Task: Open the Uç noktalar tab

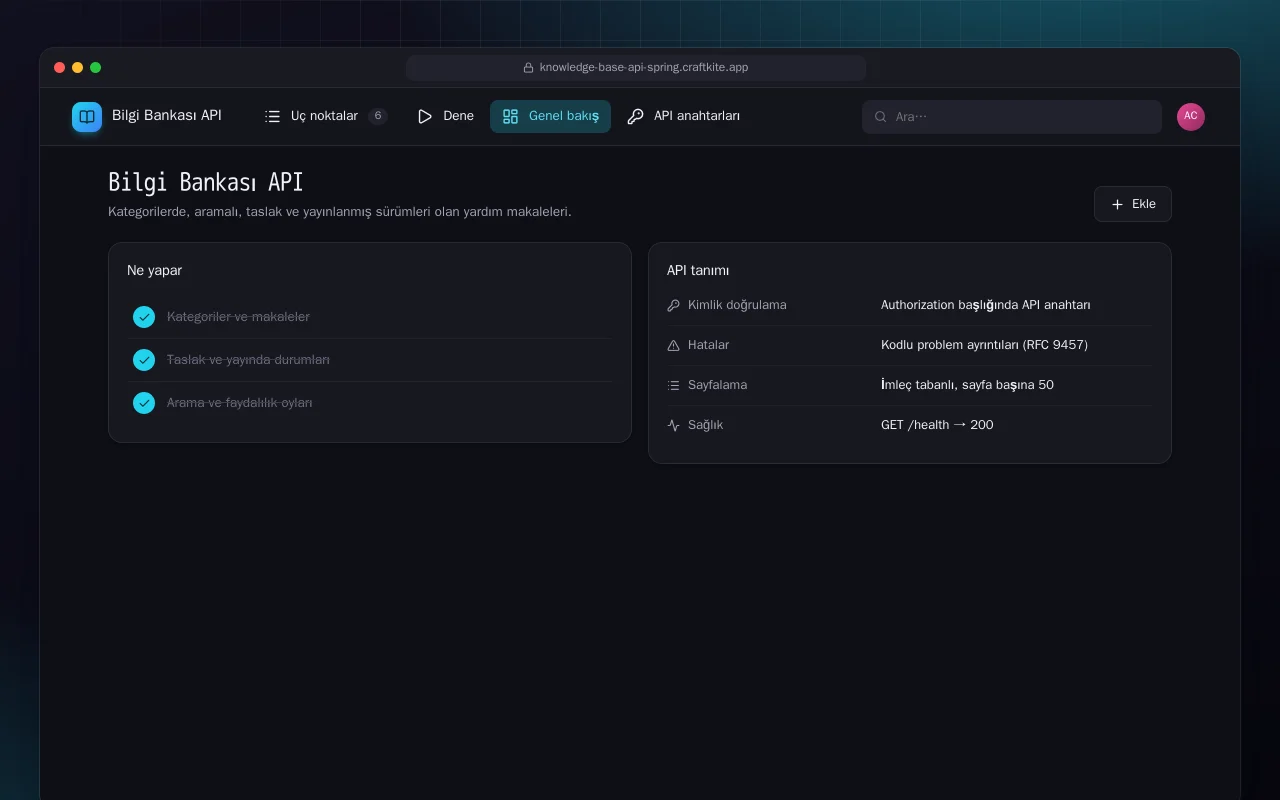Action: coord(325,116)
